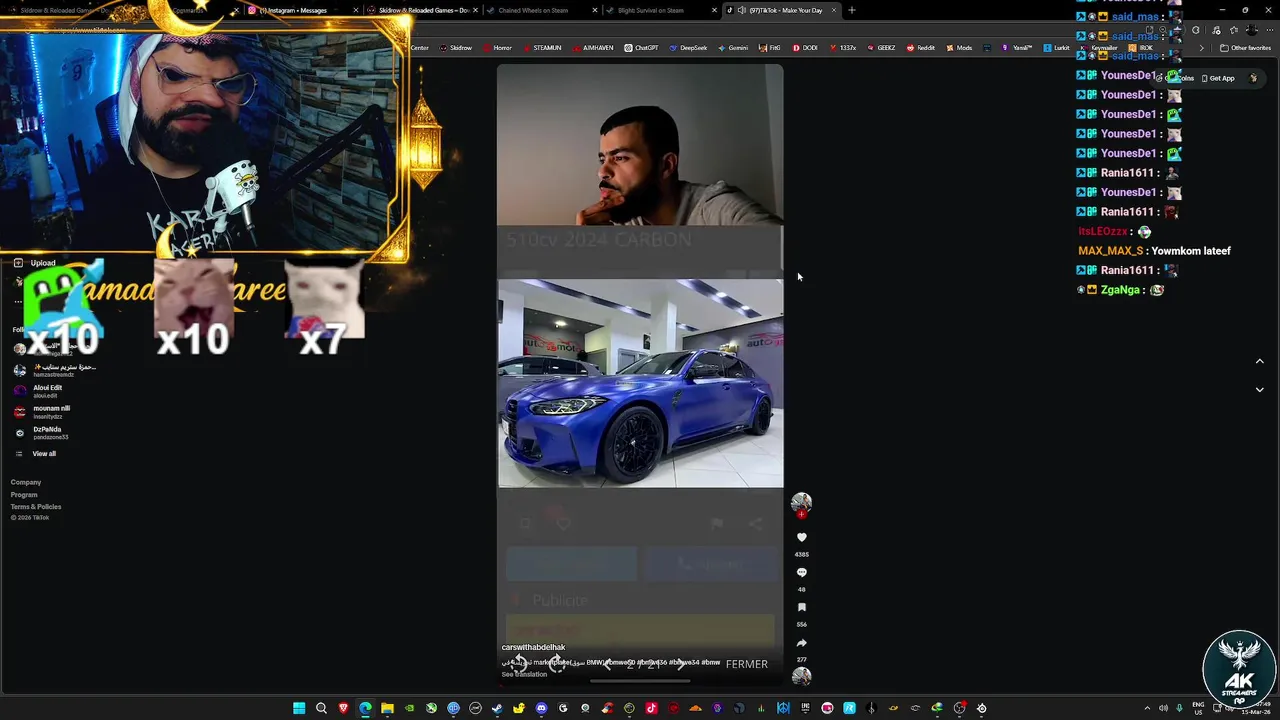1280x720 pixels.
Task: Click See translation under the caption
Action: 524,674
